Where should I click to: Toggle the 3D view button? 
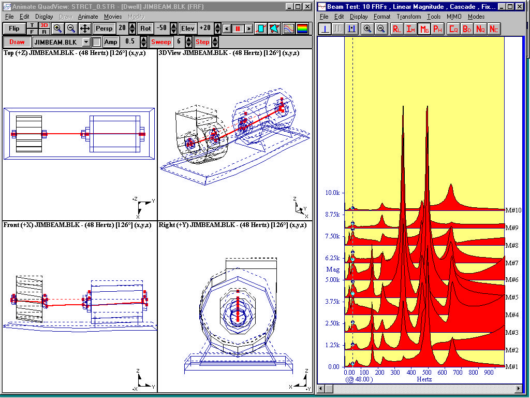(44, 25)
